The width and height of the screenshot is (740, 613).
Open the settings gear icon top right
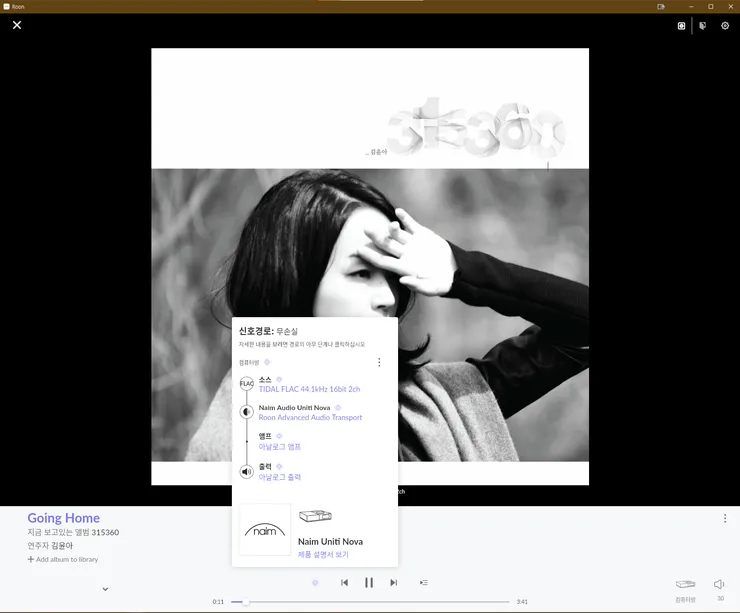click(x=725, y=25)
